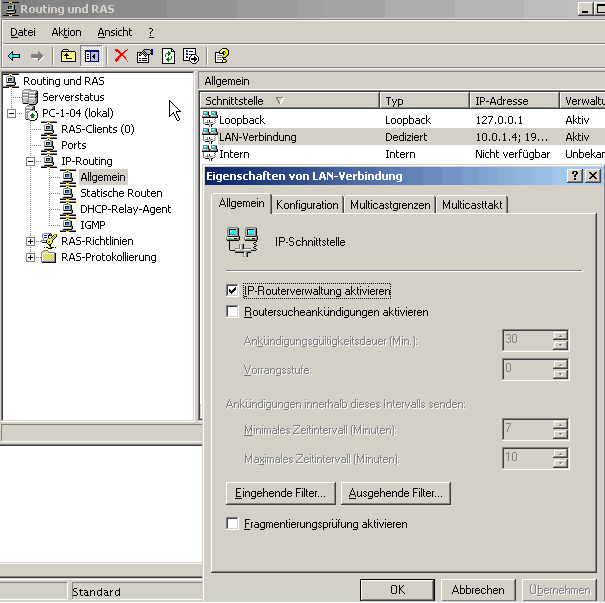The width and height of the screenshot is (605, 603).
Task: Click the Loopback interface row icon
Action: click(x=210, y=119)
